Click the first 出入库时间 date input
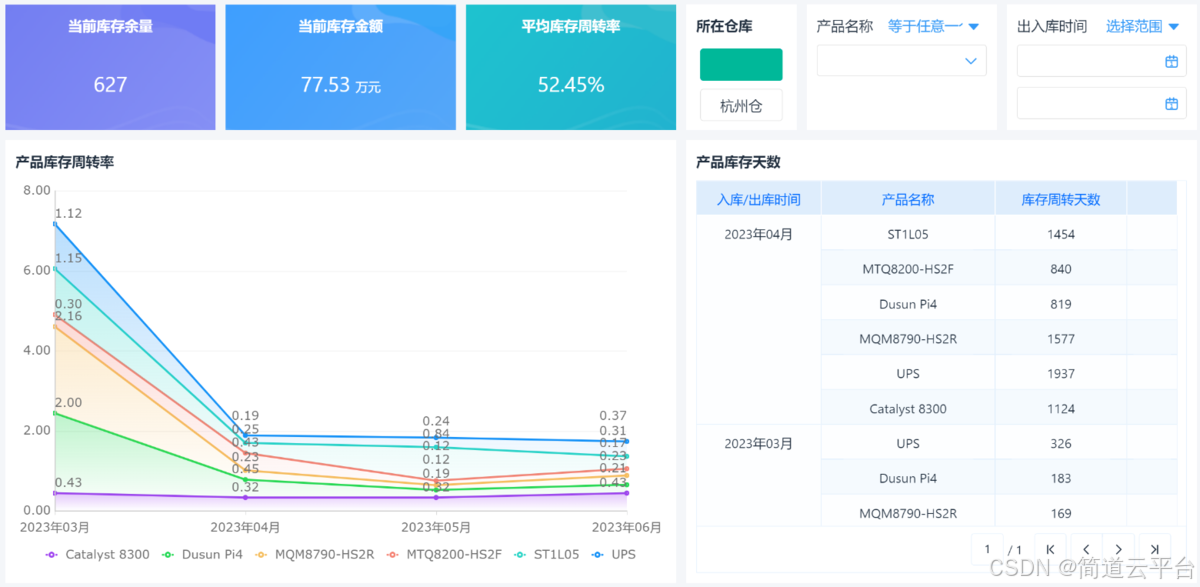Screen dimensions: 1200x587 [x=1101, y=61]
